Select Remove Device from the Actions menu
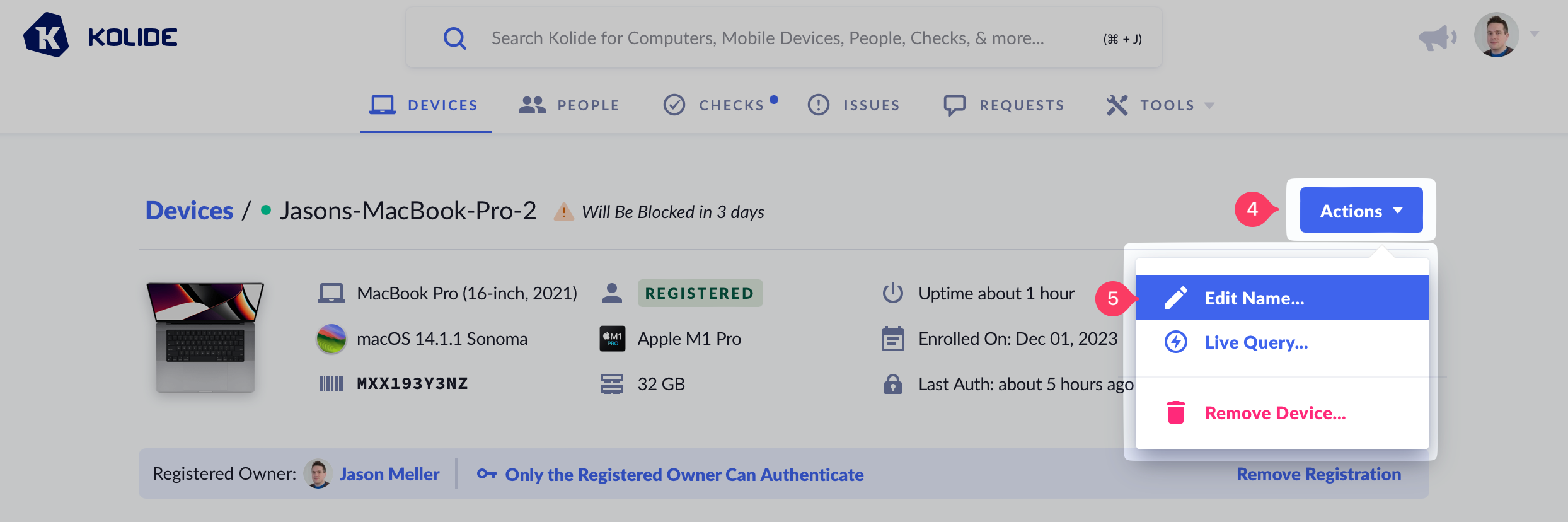1568x522 pixels. click(1275, 413)
